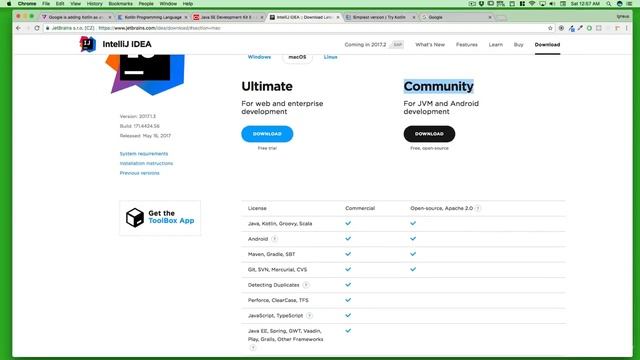Click the help icon next to Detecting Duplicates

pos(306,285)
